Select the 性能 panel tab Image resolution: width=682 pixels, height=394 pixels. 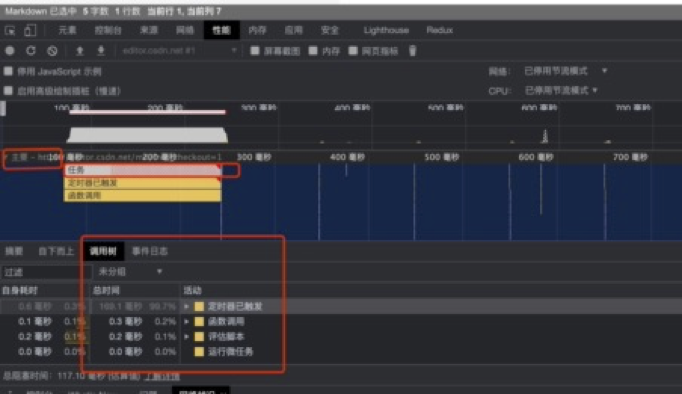(x=221, y=30)
